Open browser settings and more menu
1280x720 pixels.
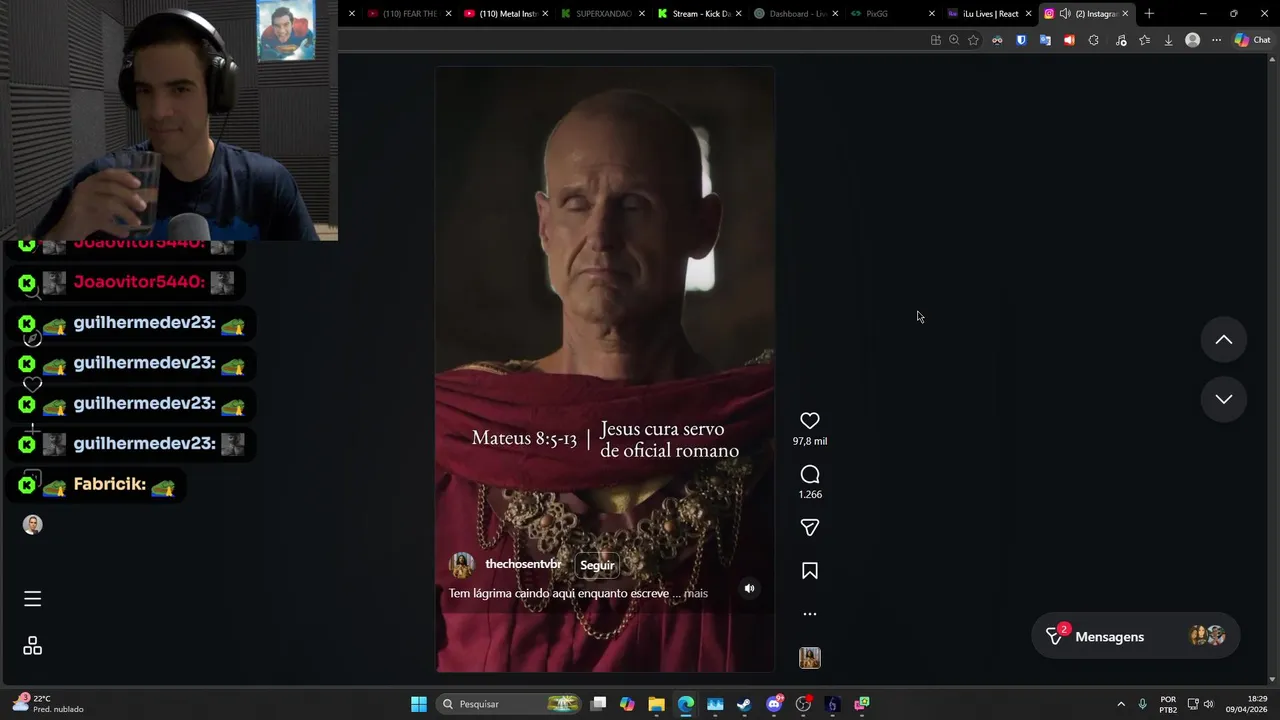(1216, 40)
